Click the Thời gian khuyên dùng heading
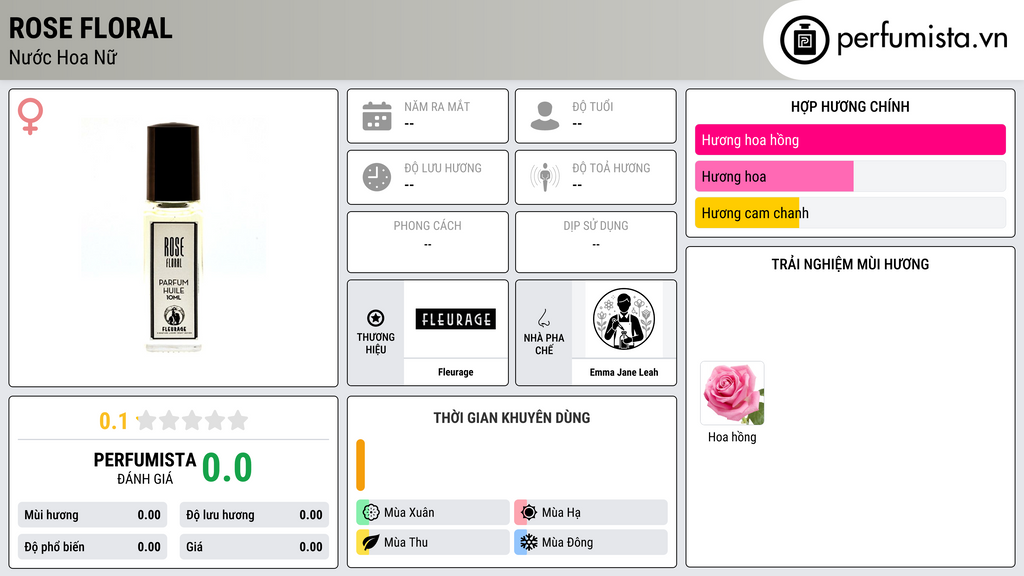This screenshot has width=1024, height=576. (512, 418)
